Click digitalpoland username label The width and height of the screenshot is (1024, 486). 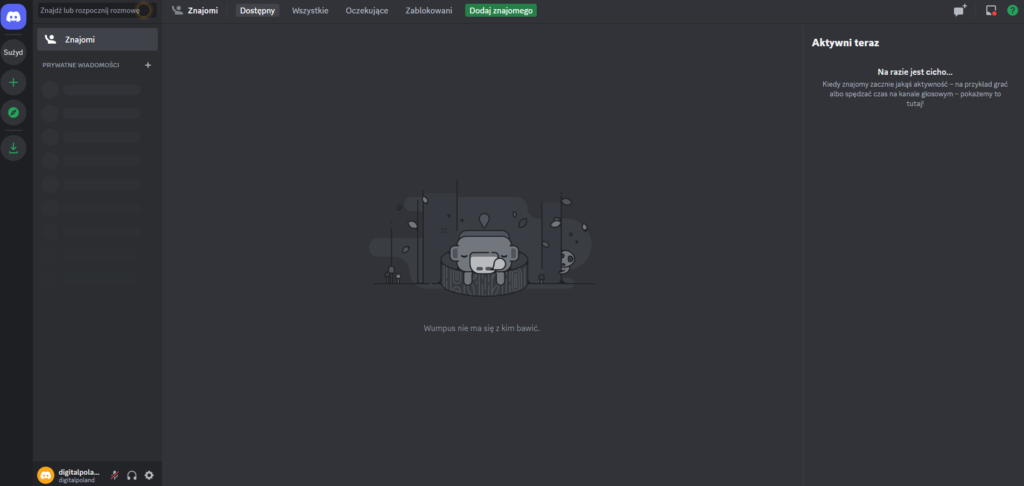point(79,472)
